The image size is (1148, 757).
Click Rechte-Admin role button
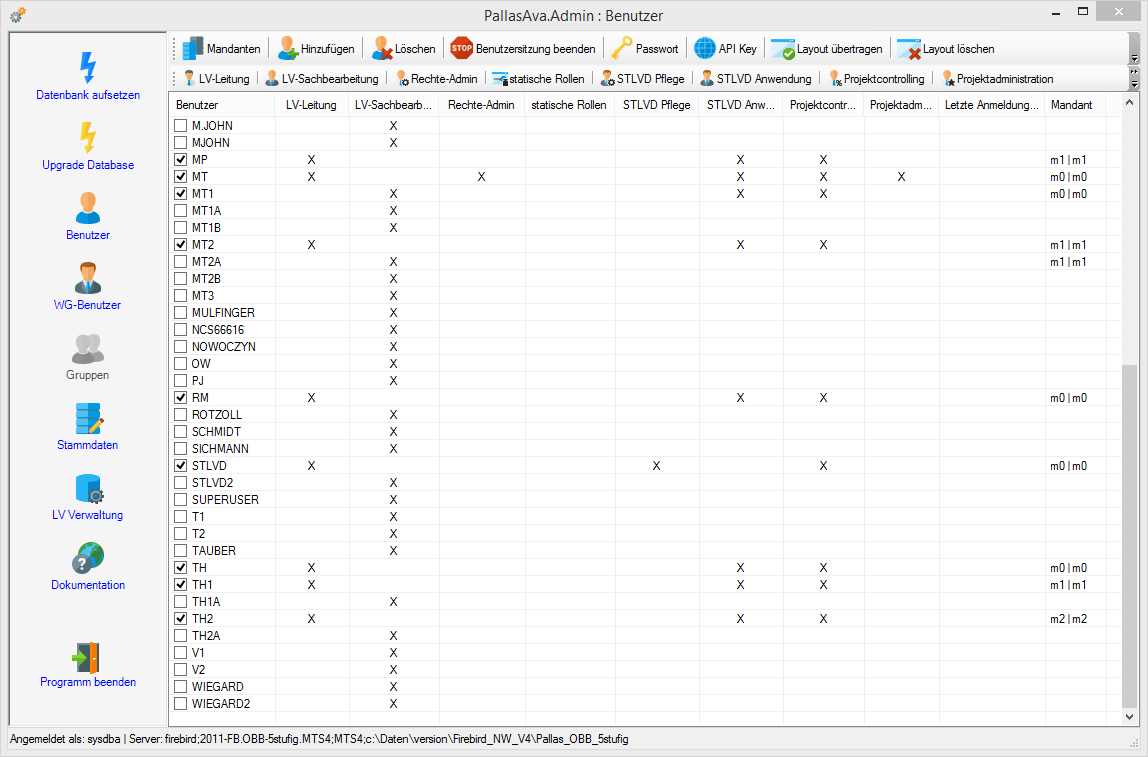436,78
